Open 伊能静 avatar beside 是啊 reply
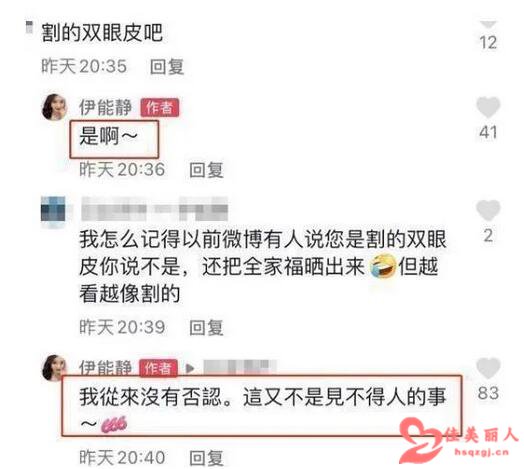 [x=54, y=107]
